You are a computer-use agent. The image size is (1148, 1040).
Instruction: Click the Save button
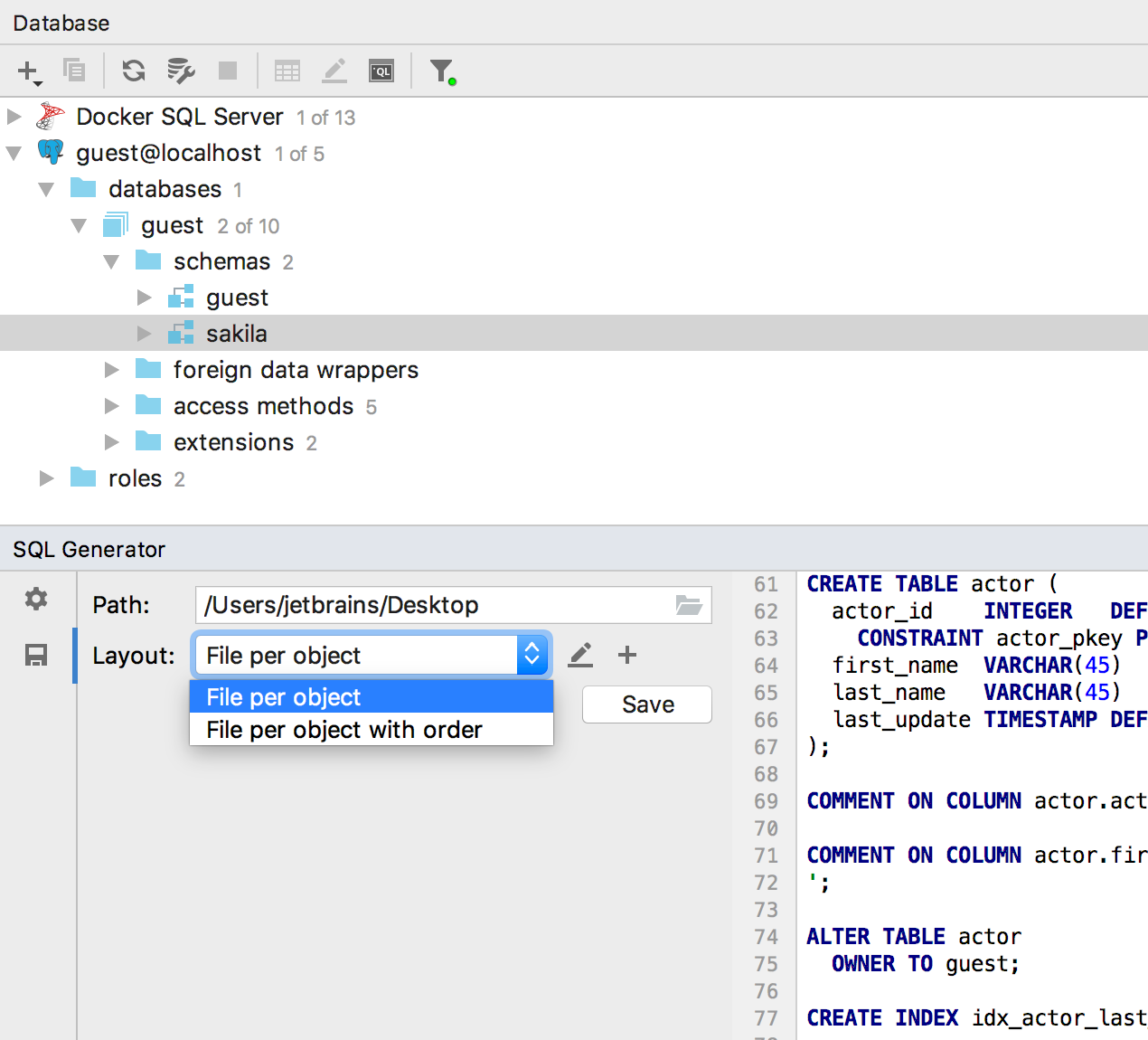(647, 704)
